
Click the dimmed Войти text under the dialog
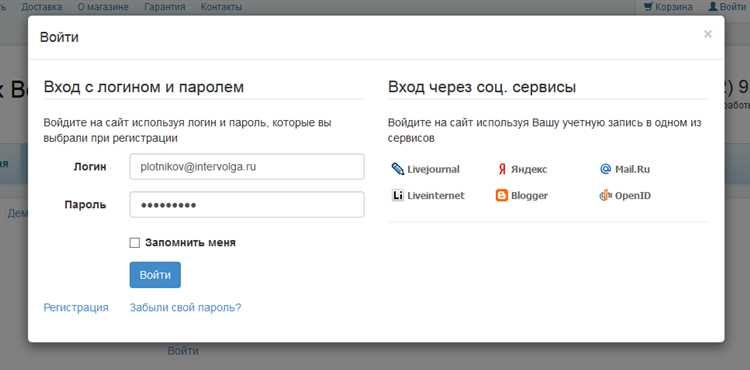(x=183, y=351)
